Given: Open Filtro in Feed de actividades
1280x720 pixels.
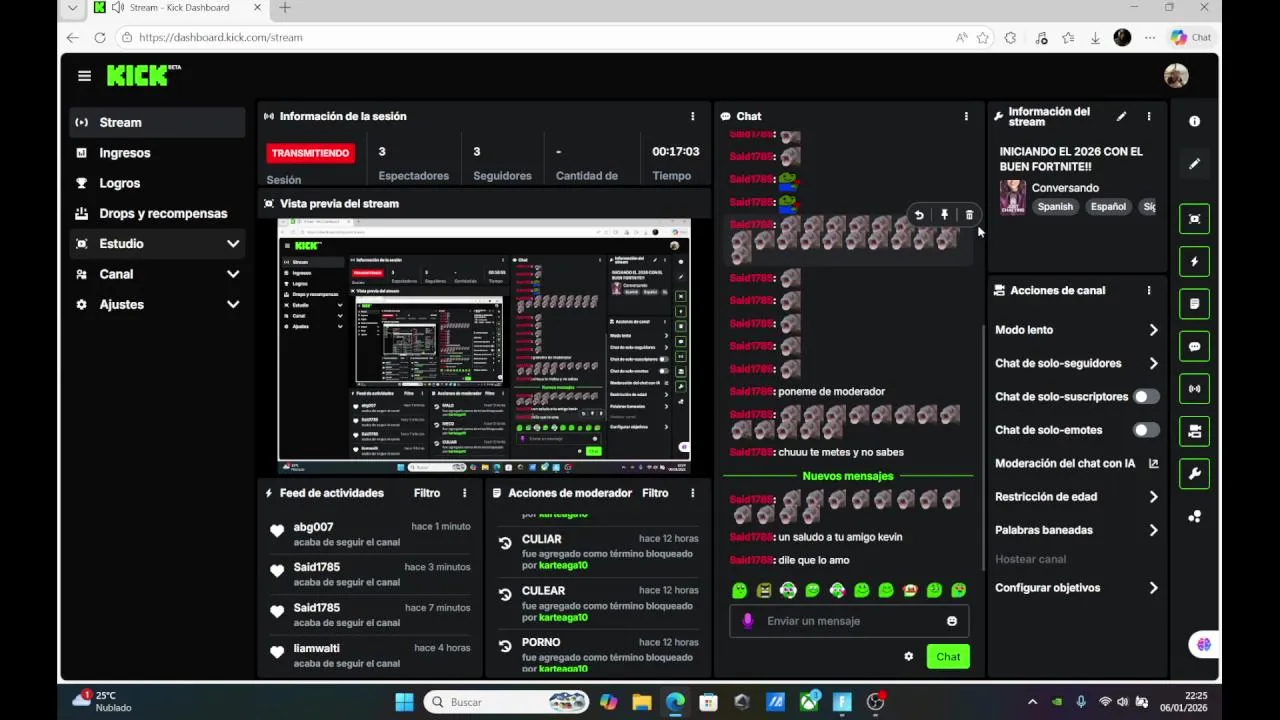Looking at the screenshot, I should coord(427,493).
